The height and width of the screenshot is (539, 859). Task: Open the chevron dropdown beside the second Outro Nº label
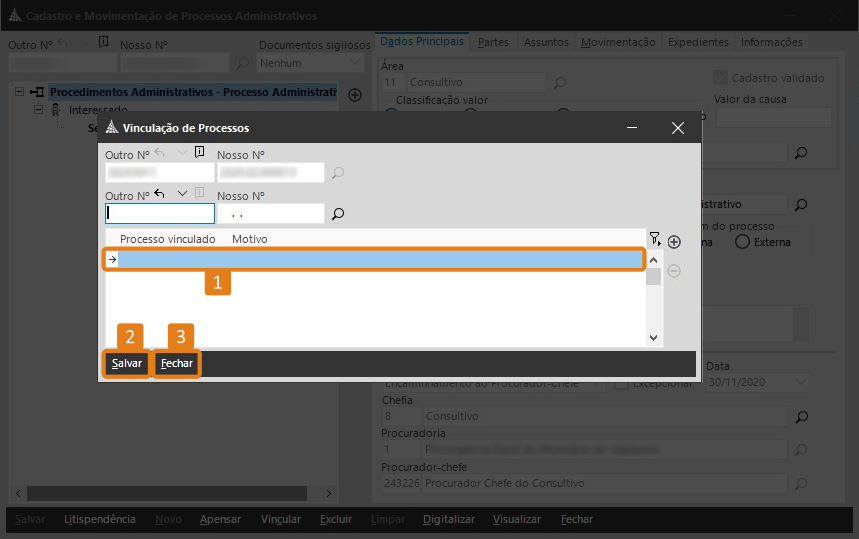[181, 194]
